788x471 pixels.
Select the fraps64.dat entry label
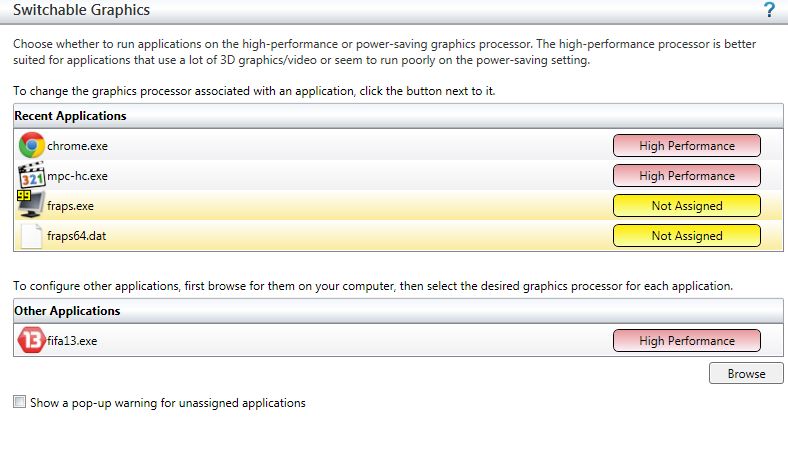pos(76,236)
